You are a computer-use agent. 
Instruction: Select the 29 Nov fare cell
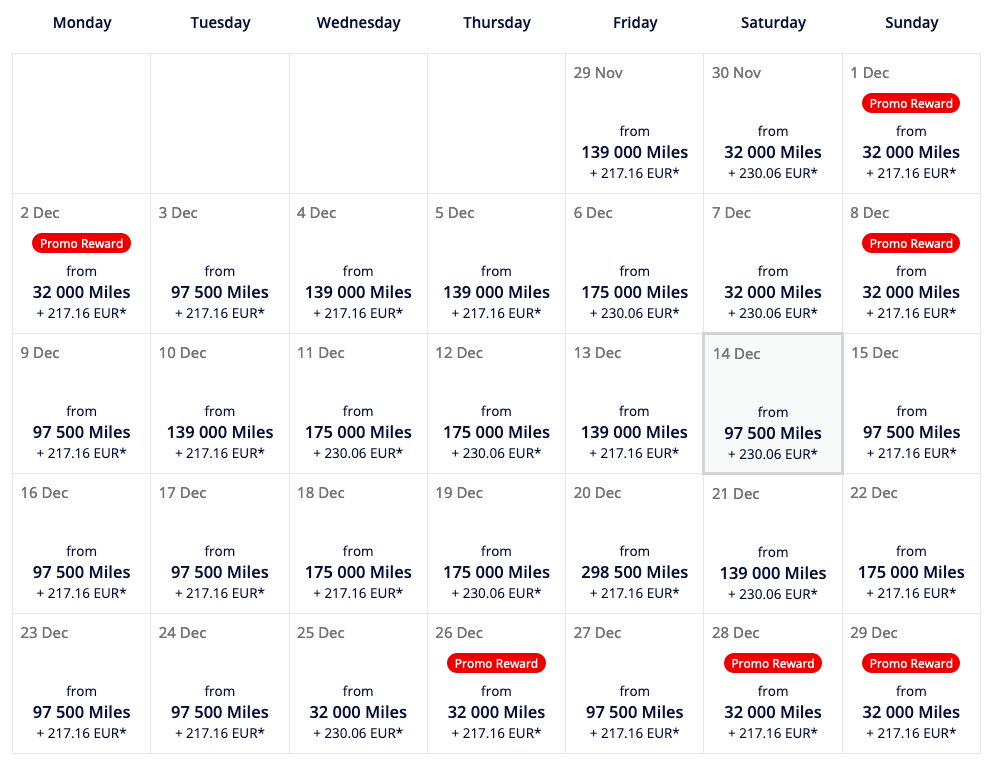coord(635,123)
